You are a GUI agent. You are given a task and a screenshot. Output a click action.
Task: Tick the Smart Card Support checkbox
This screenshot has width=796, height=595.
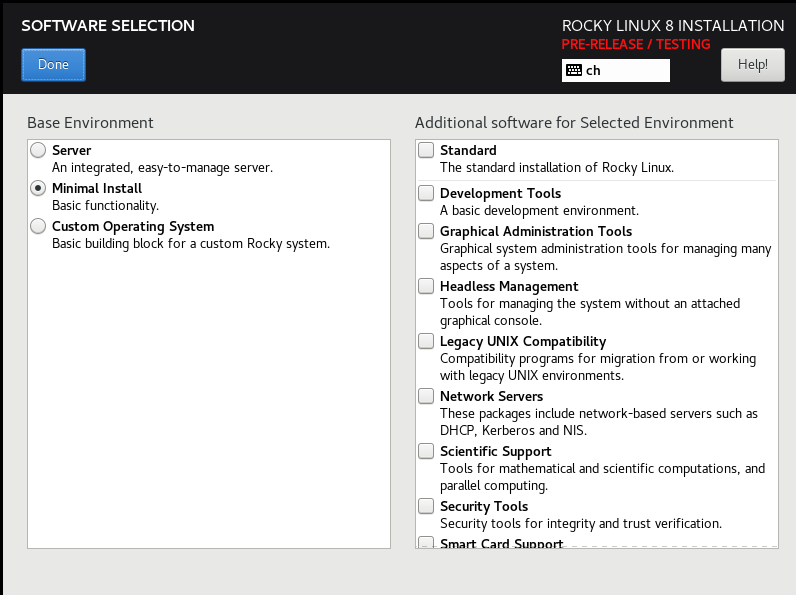[x=426, y=543]
